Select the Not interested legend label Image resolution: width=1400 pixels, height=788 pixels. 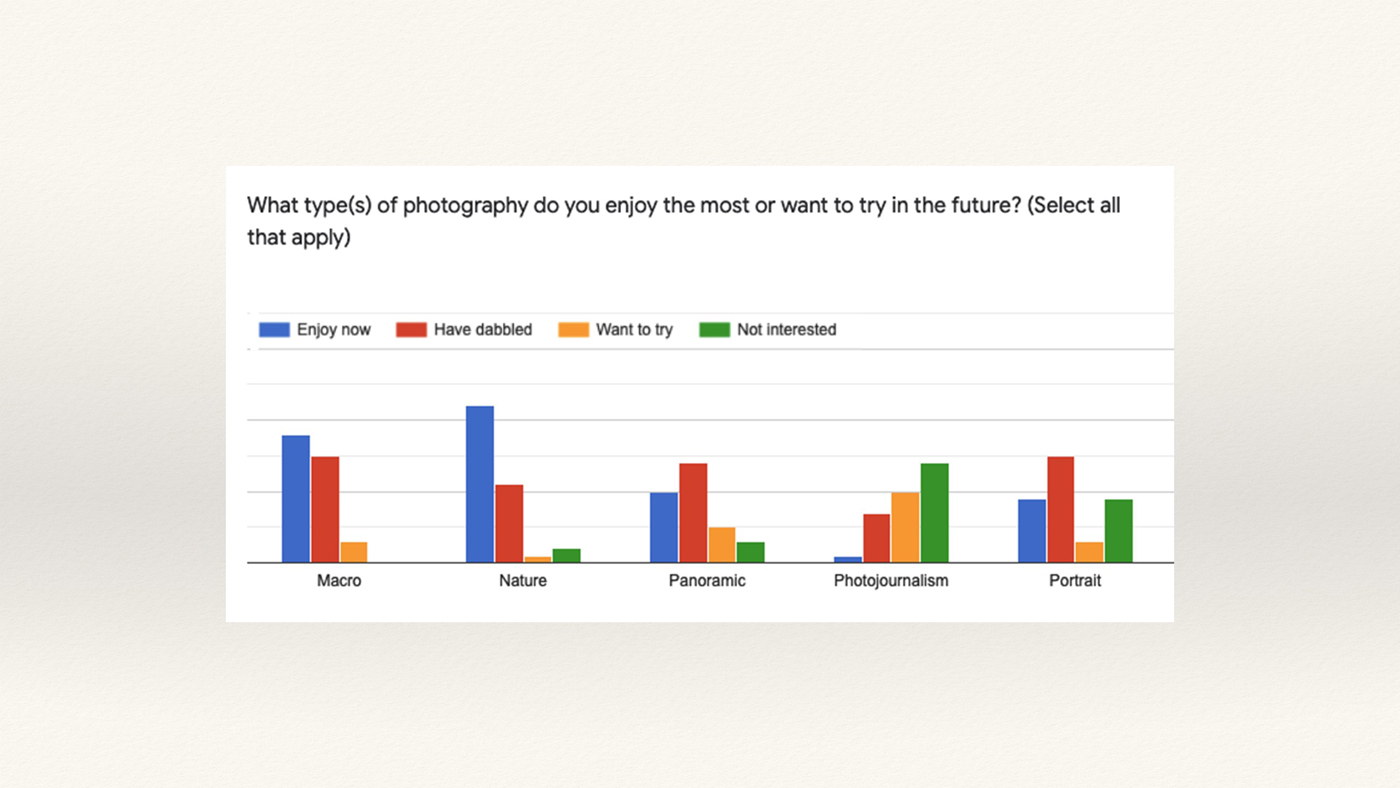(x=786, y=330)
